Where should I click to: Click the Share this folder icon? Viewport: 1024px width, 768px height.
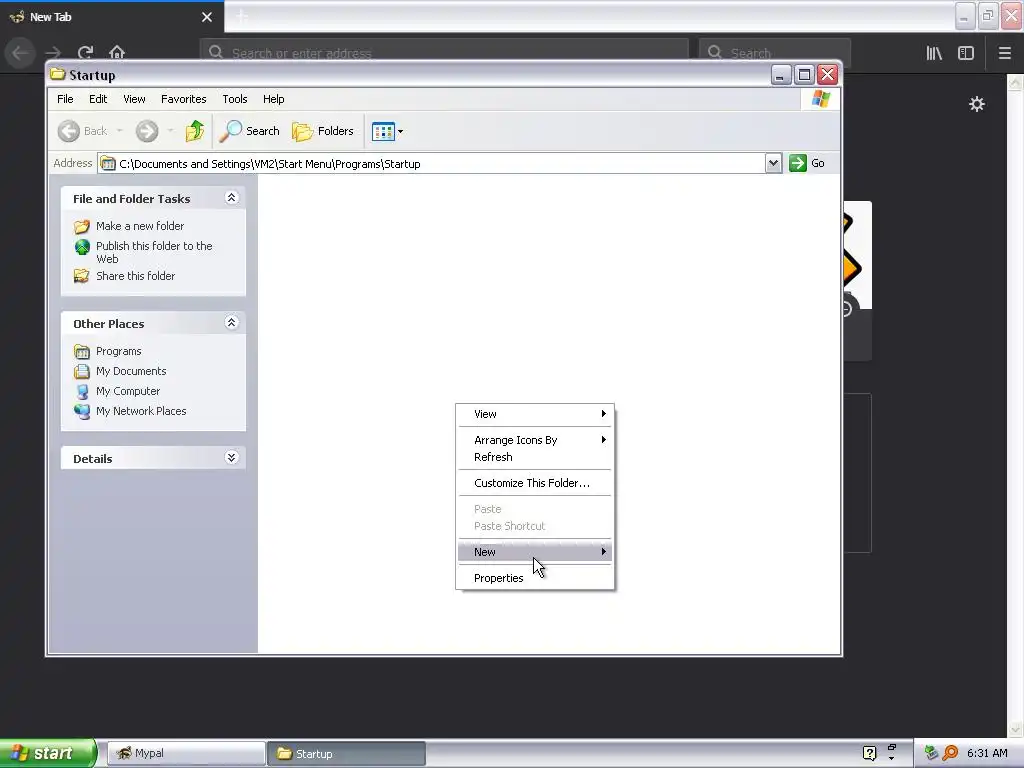tap(82, 276)
